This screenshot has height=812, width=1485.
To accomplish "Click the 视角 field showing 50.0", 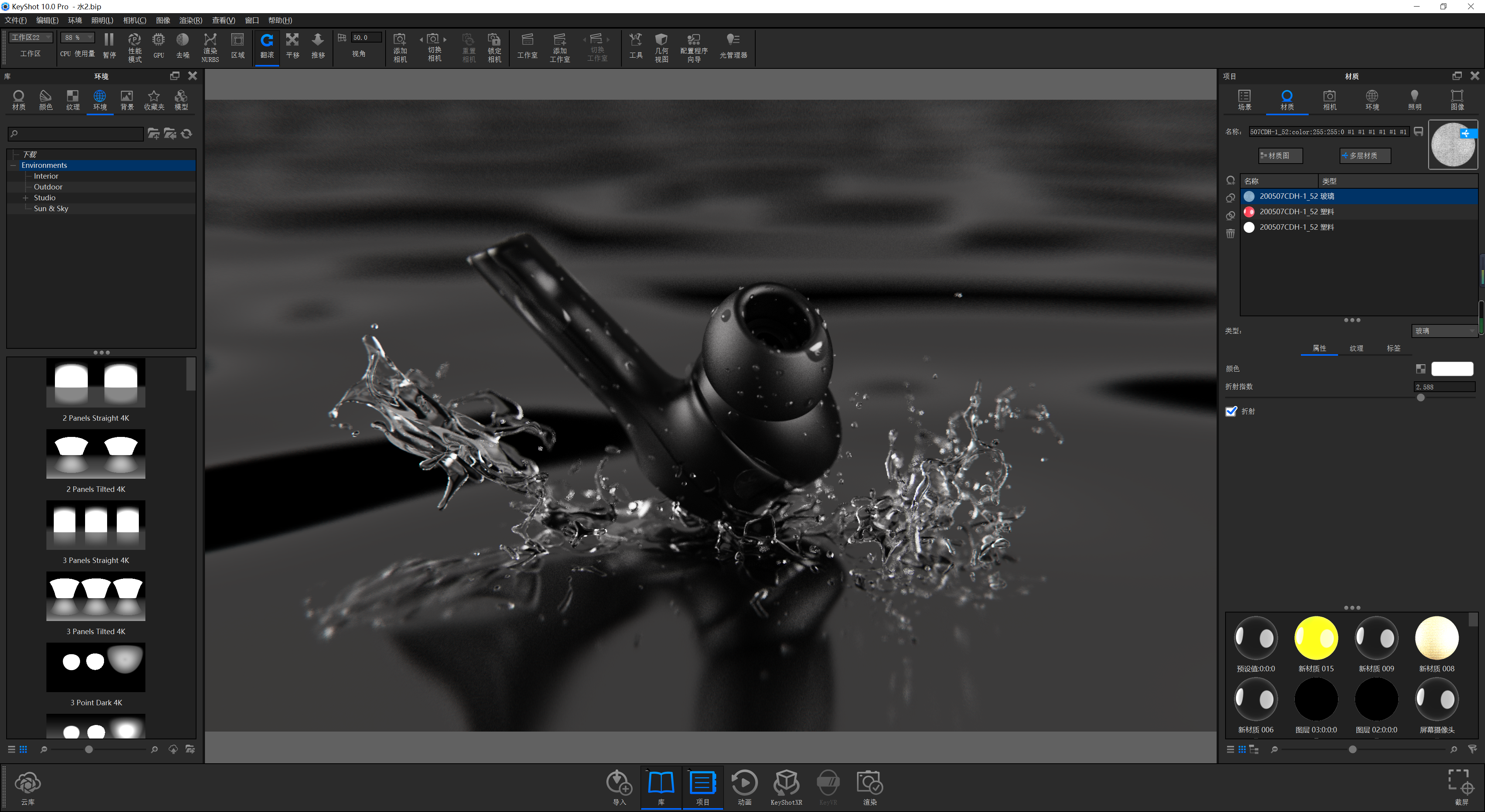I will (367, 38).
